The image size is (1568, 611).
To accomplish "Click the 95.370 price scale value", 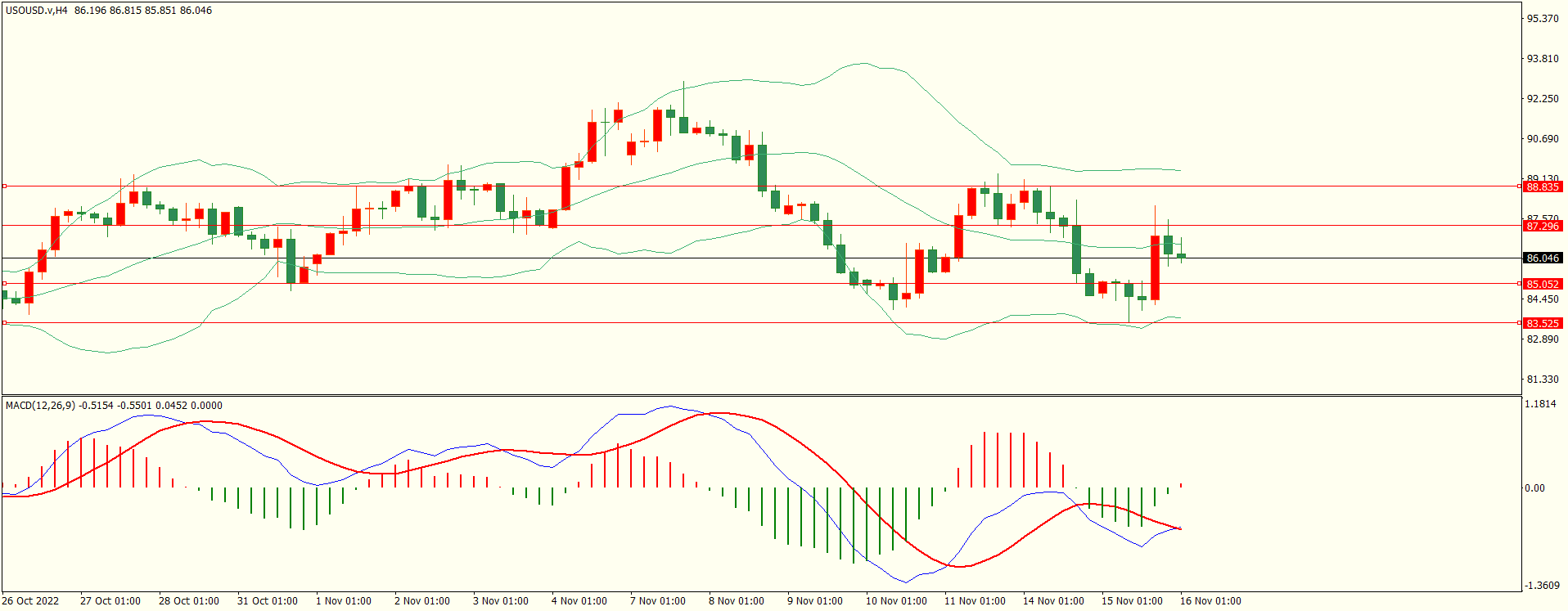I will (1543, 19).
